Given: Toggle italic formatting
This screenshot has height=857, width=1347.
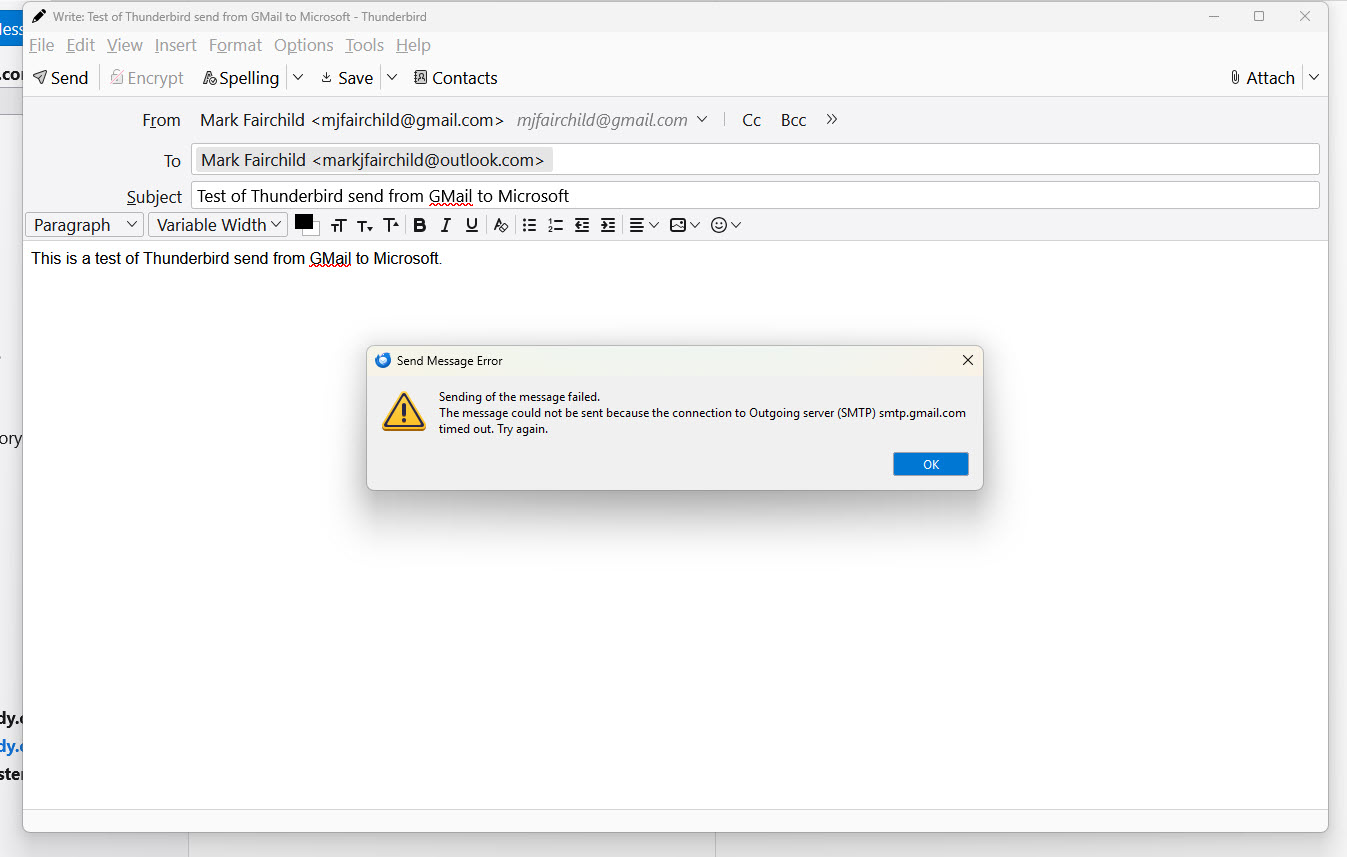Looking at the screenshot, I should [x=446, y=225].
